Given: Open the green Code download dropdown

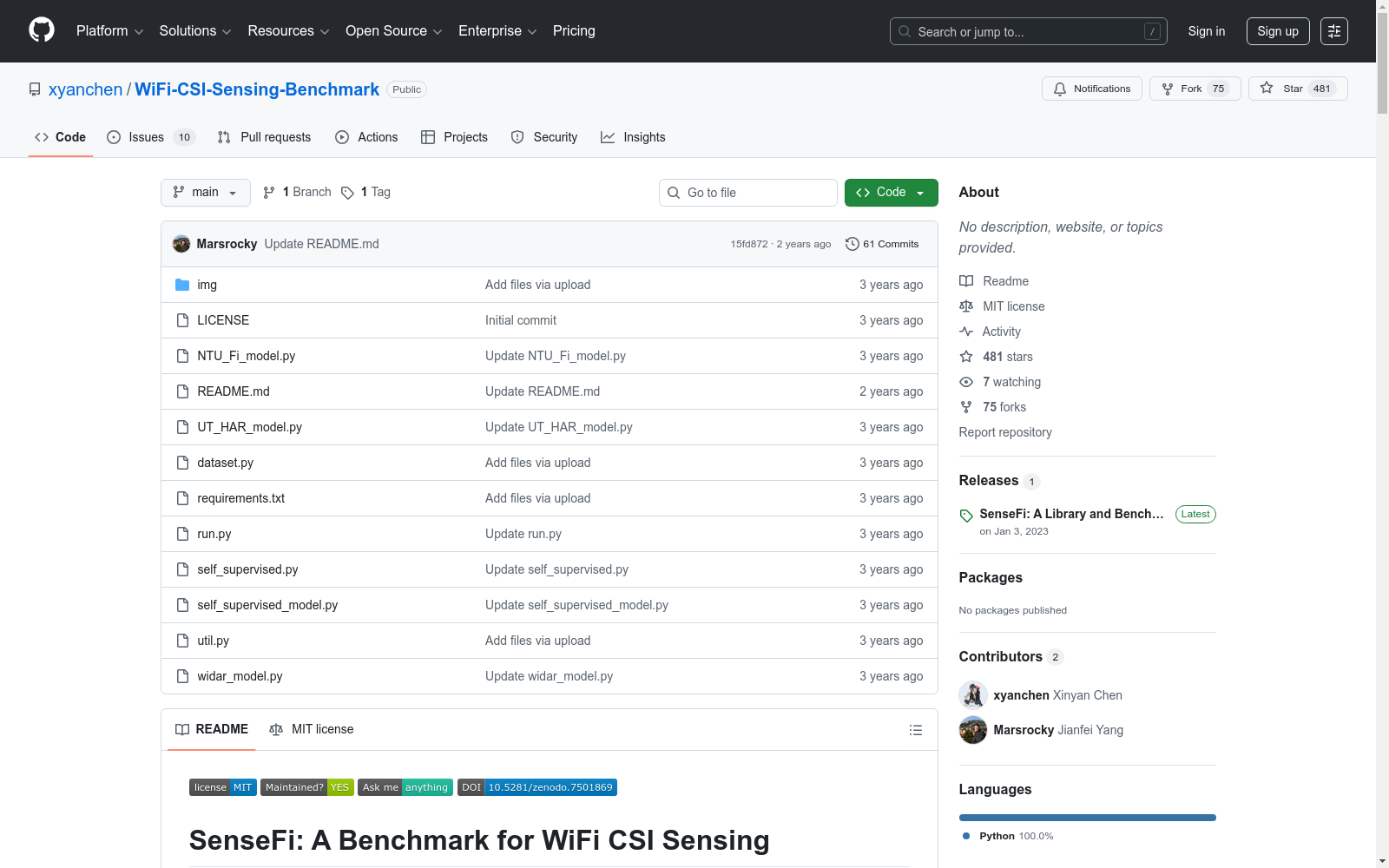Looking at the screenshot, I should click(891, 193).
